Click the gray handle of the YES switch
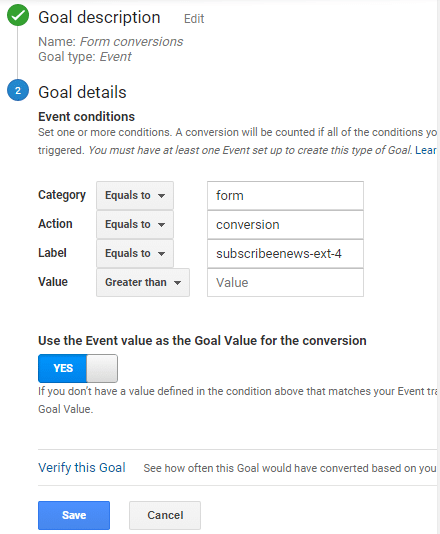440x534 pixels. pyautogui.click(x=102, y=368)
